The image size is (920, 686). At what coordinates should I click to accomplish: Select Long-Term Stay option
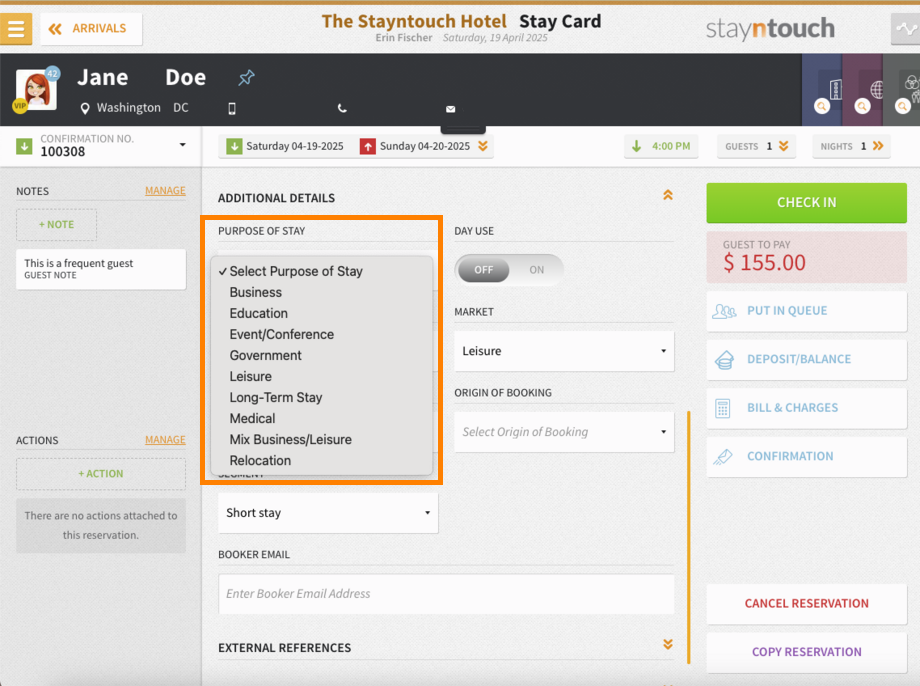(x=322, y=398)
